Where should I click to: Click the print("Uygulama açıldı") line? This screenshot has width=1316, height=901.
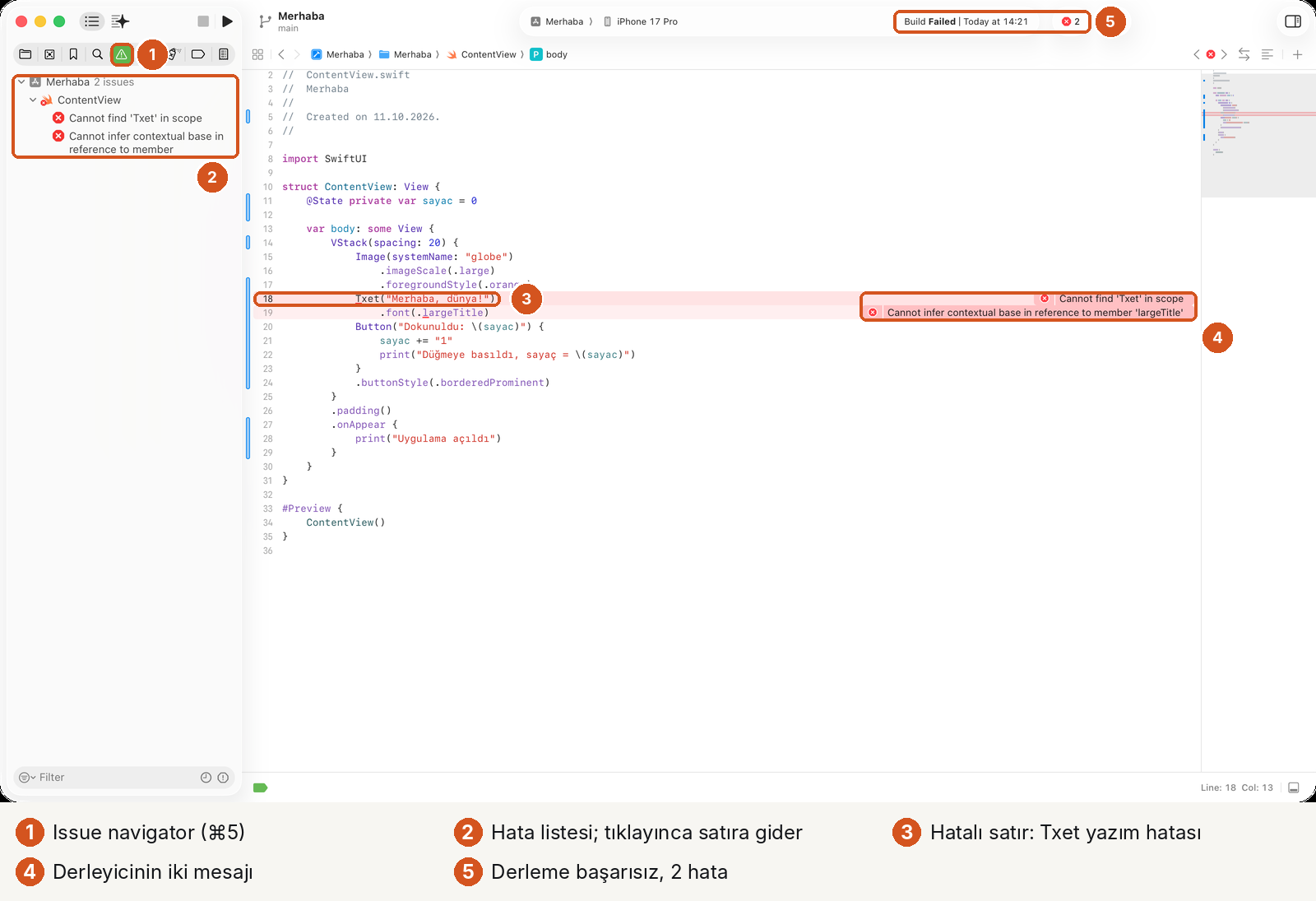[x=428, y=439]
